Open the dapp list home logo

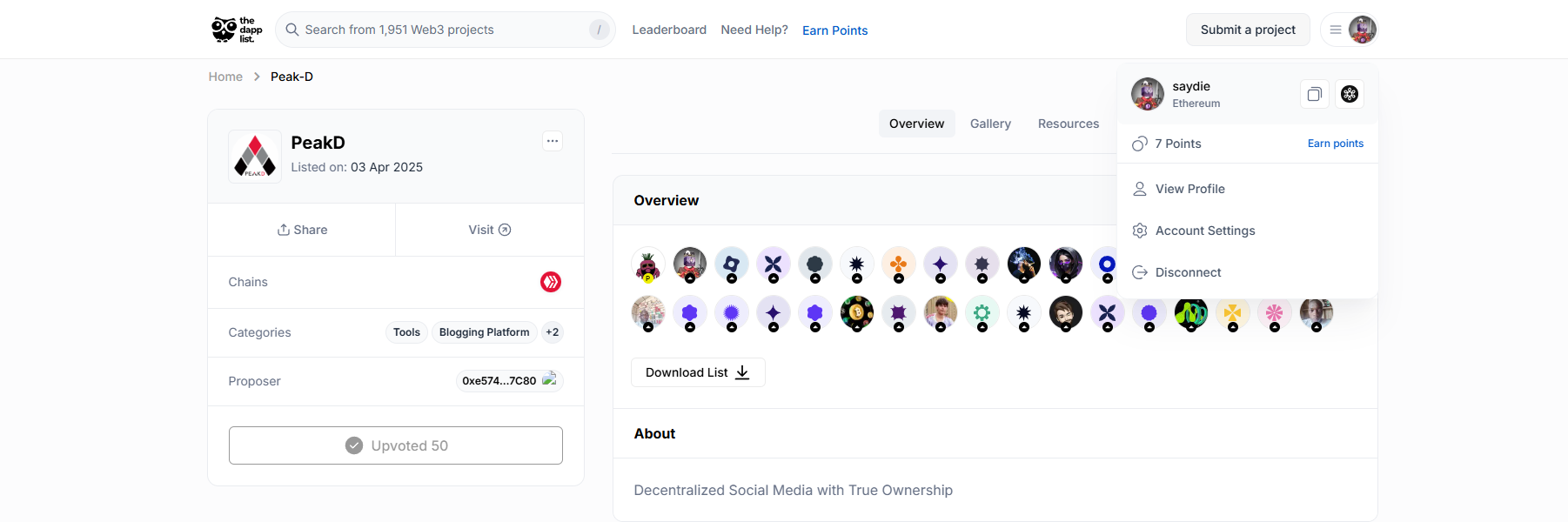click(237, 30)
